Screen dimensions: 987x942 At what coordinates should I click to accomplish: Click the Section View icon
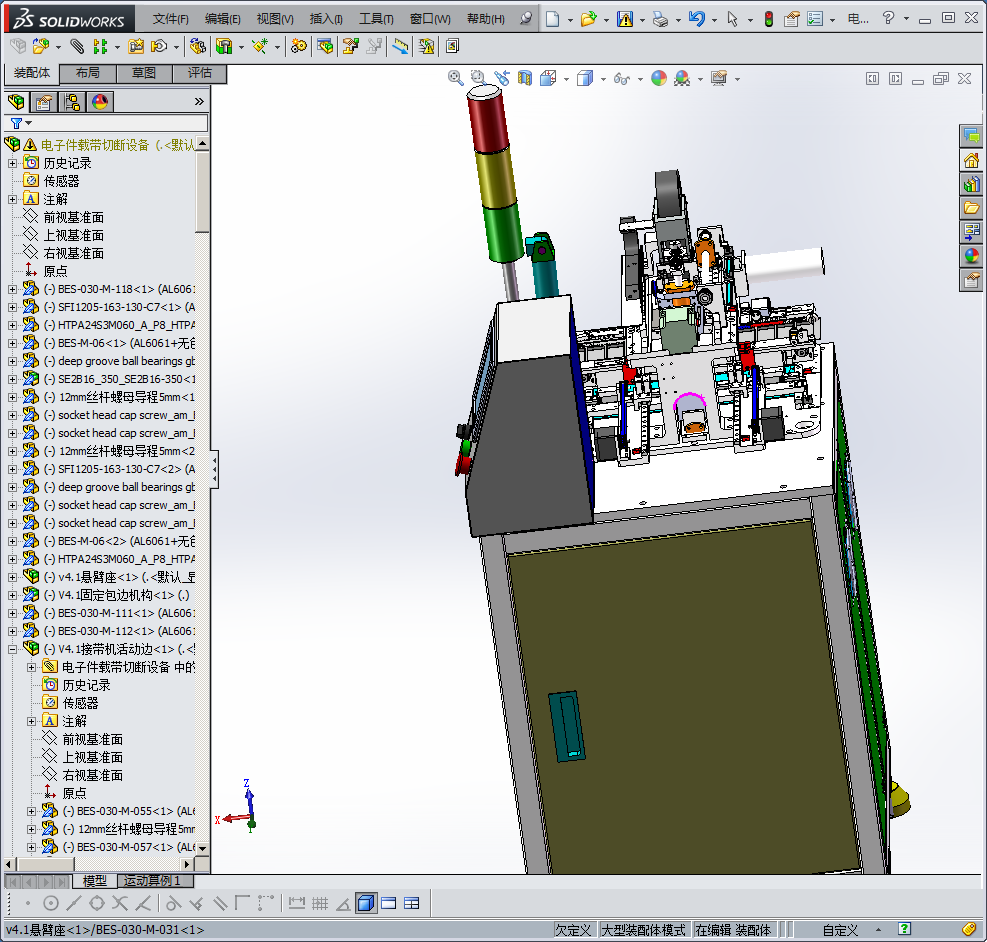(525, 78)
